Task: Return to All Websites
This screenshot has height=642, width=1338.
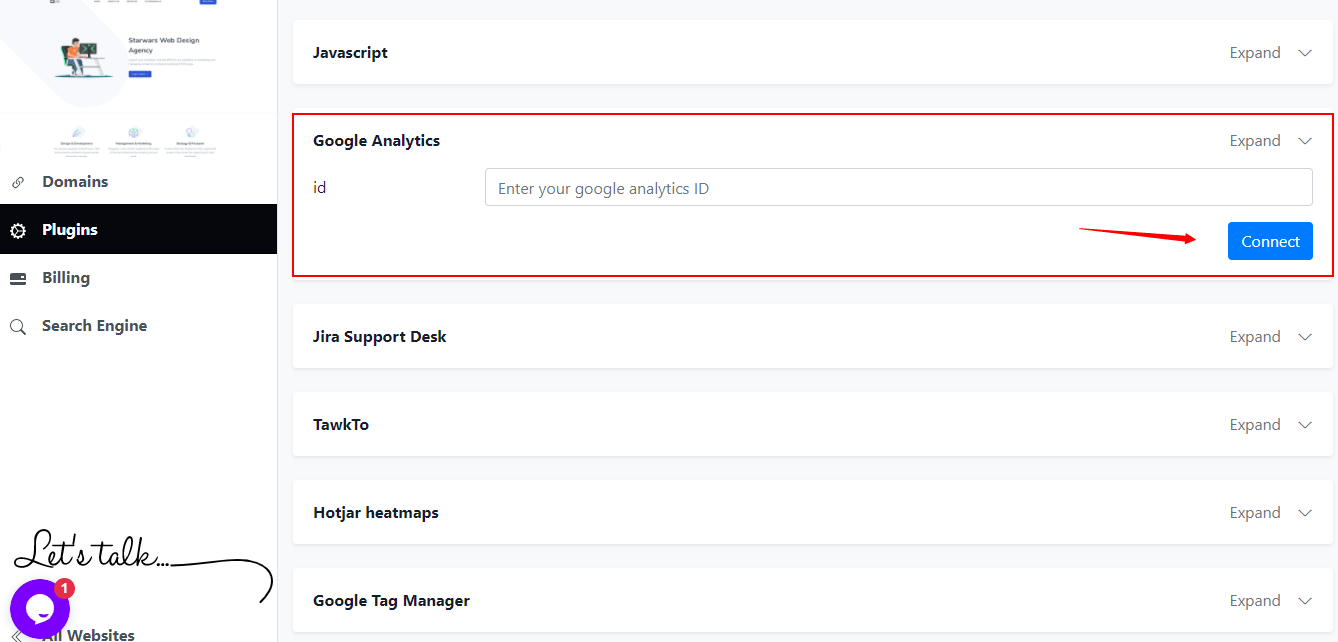Action: click(x=88, y=635)
